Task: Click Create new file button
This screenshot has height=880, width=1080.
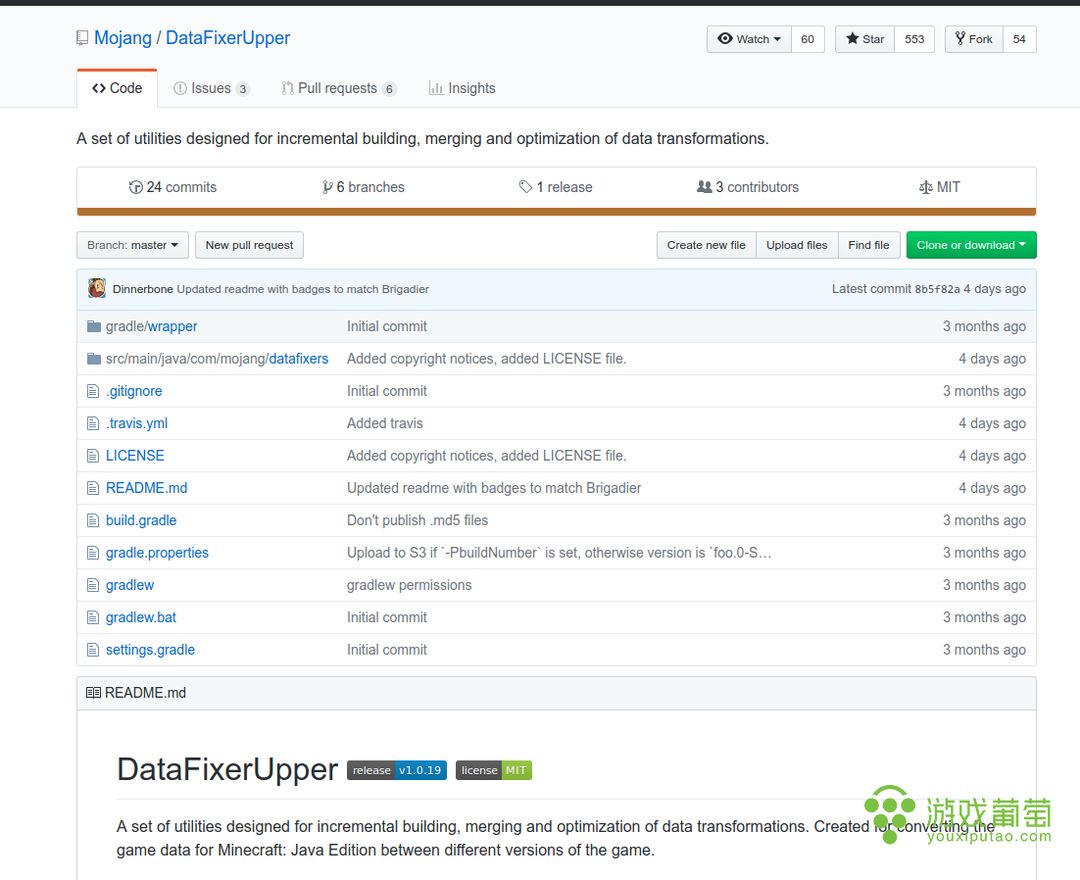Action: [x=706, y=245]
